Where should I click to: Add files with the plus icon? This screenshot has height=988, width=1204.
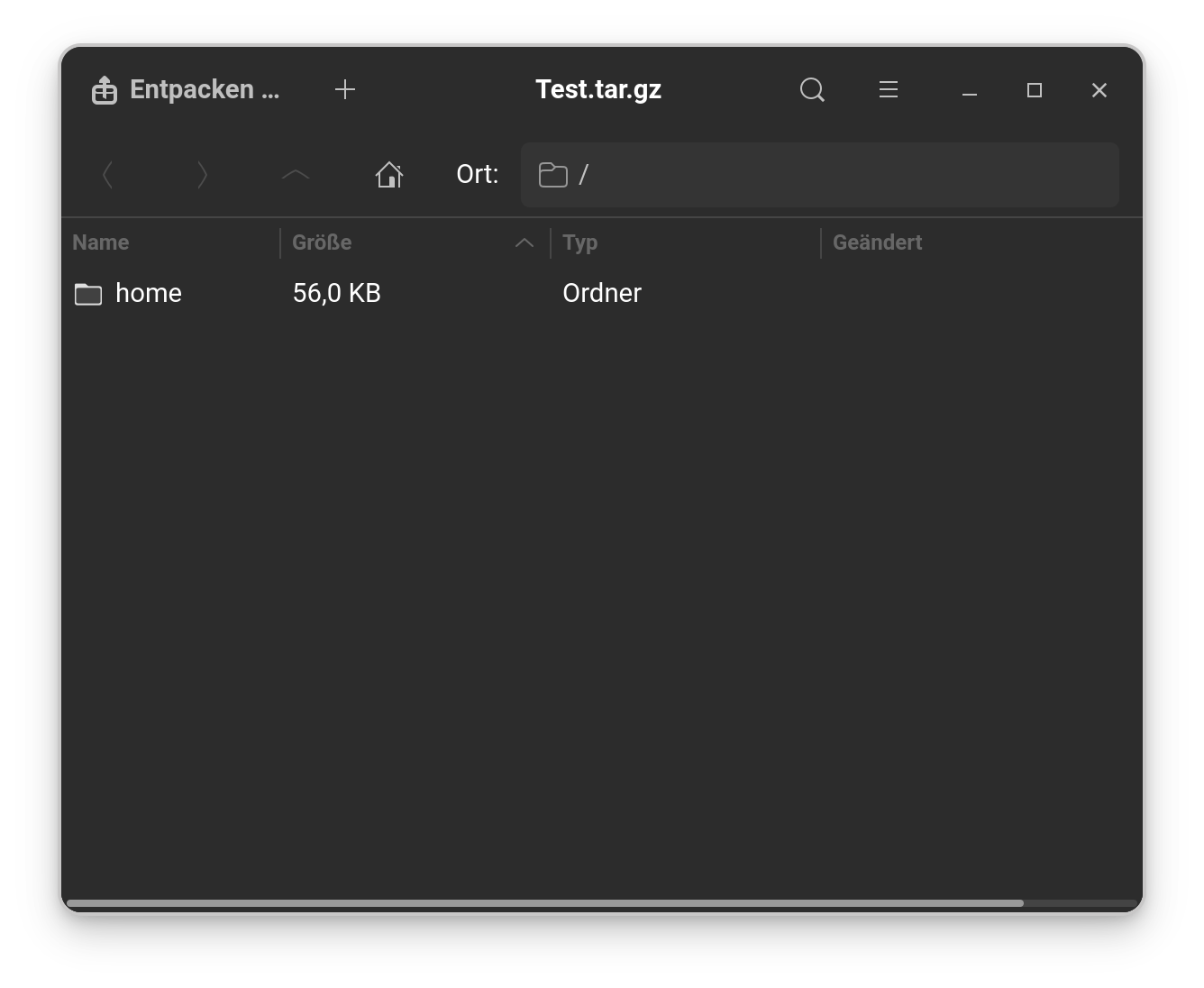click(344, 90)
